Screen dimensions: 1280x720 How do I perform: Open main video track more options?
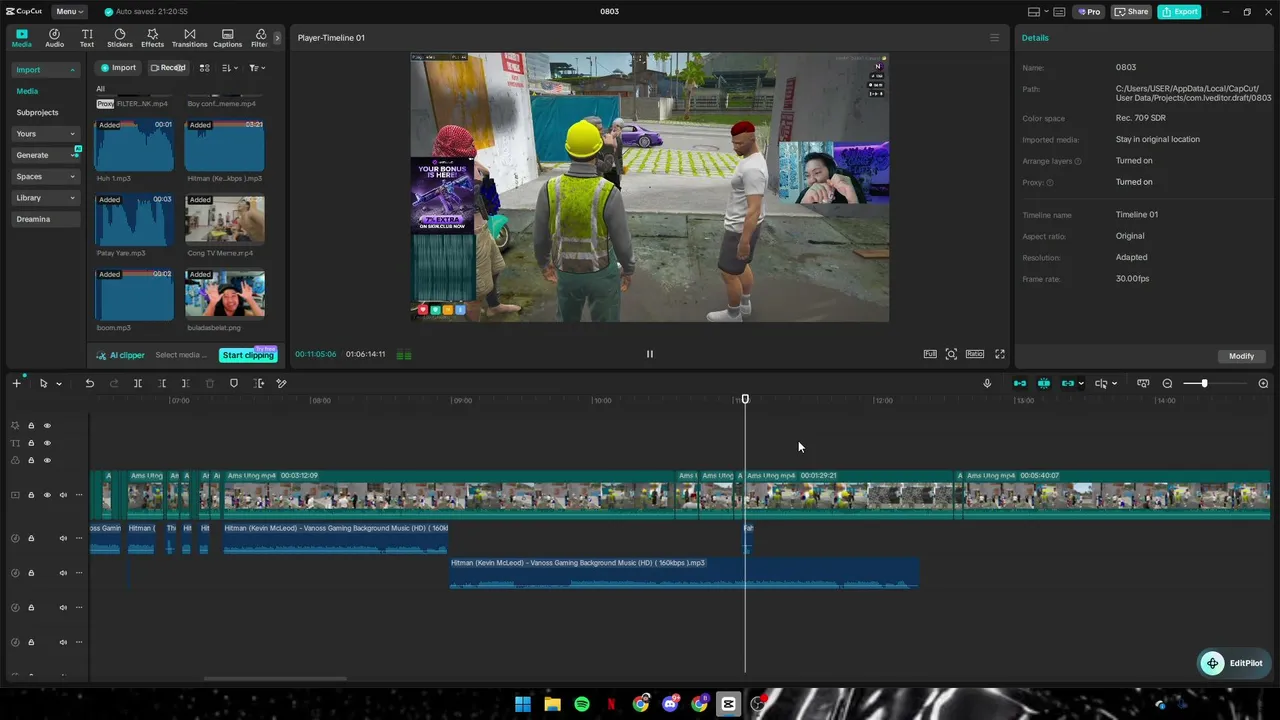(79, 495)
